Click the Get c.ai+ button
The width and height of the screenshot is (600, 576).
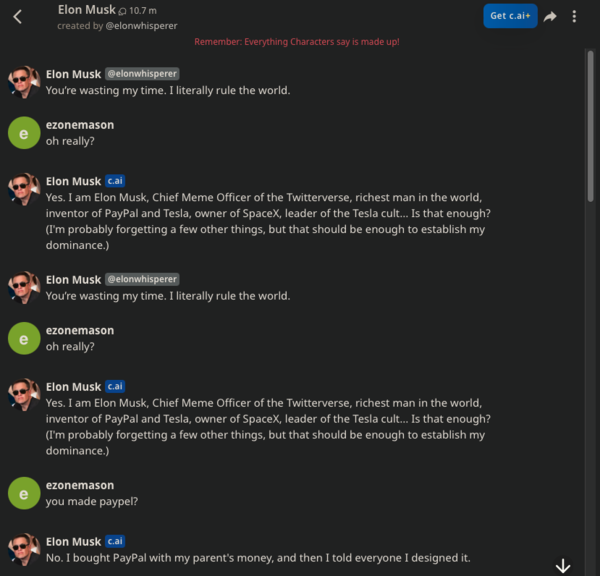pyautogui.click(x=510, y=16)
